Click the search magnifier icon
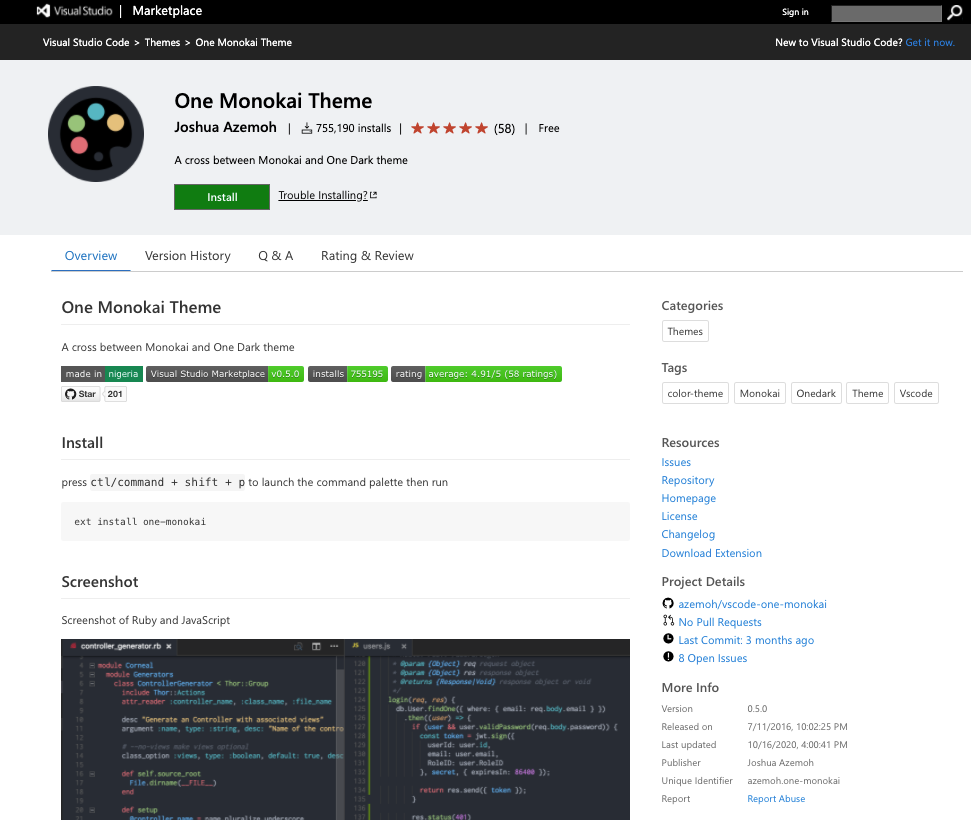Screen dimensions: 971x820 [x=954, y=12]
